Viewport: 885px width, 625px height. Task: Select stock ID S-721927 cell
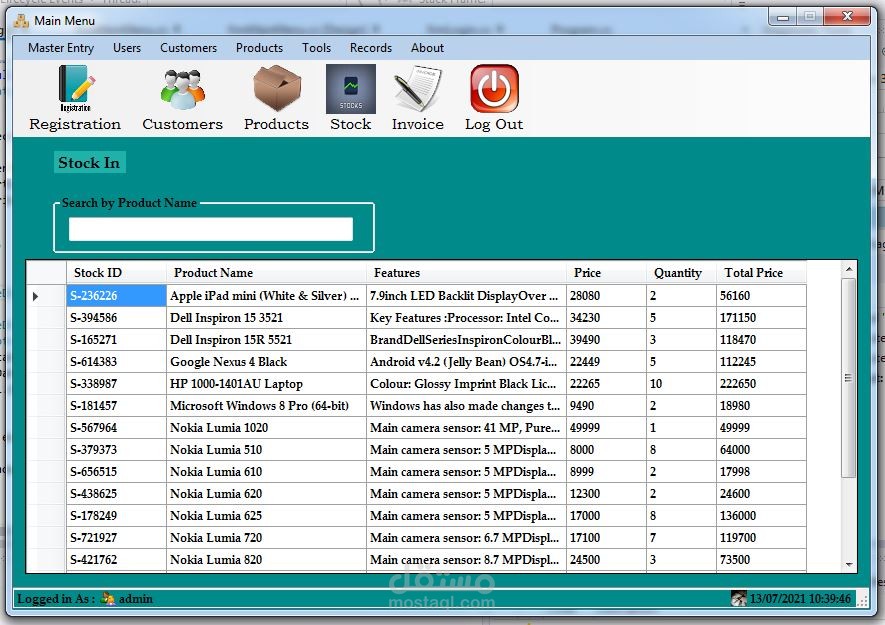[116, 538]
